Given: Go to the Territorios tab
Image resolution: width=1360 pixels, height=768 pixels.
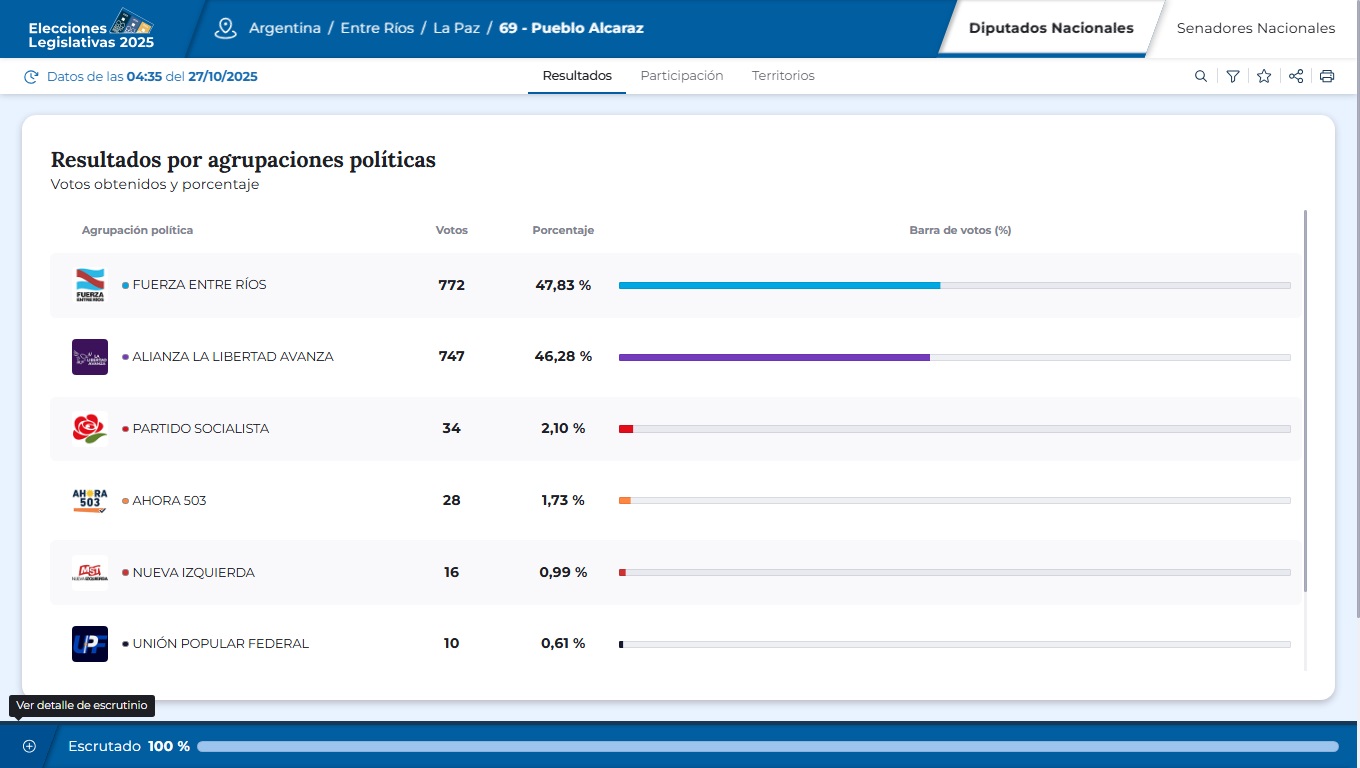Looking at the screenshot, I should (x=783, y=76).
